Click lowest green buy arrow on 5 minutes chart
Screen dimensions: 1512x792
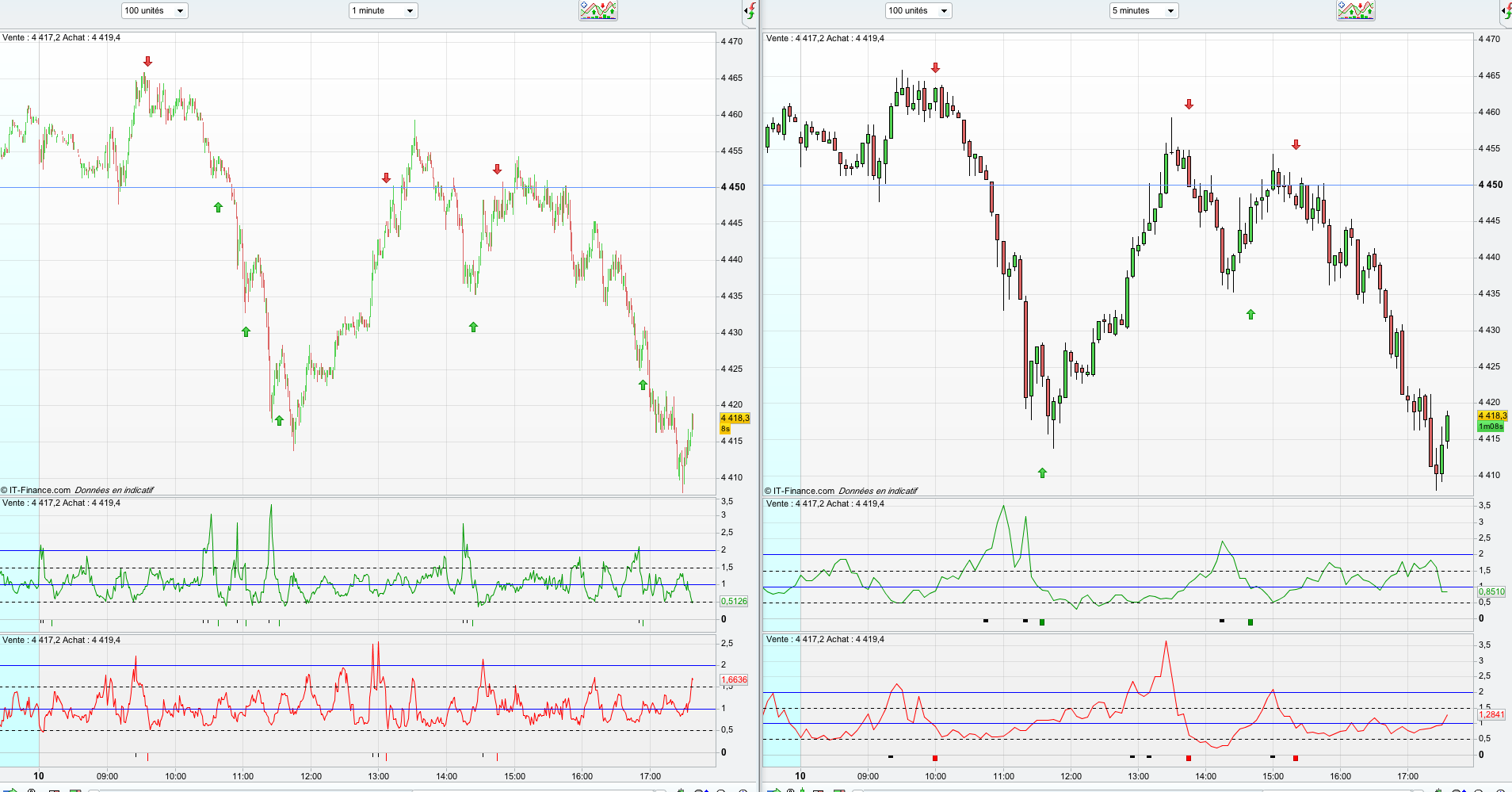[1042, 473]
